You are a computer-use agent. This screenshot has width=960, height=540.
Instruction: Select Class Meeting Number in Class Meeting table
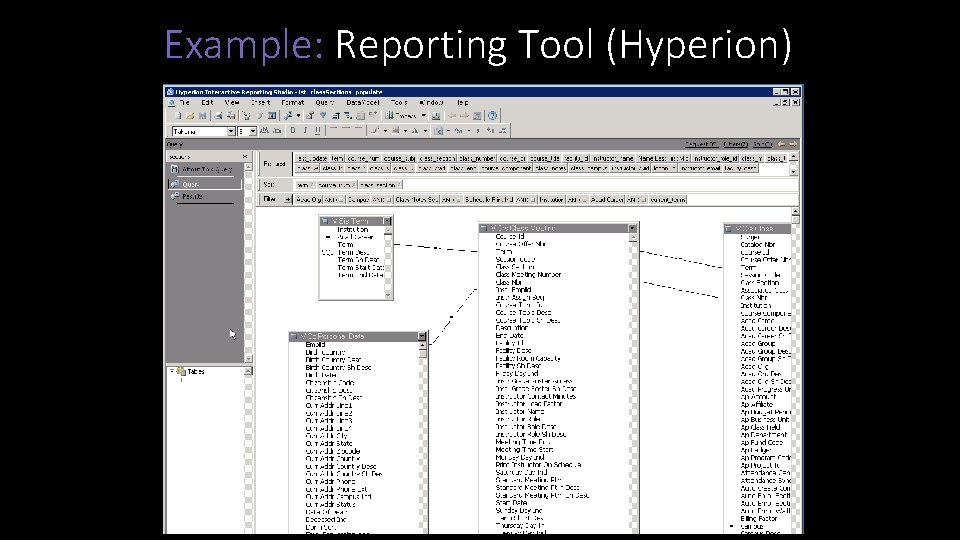coord(528,275)
